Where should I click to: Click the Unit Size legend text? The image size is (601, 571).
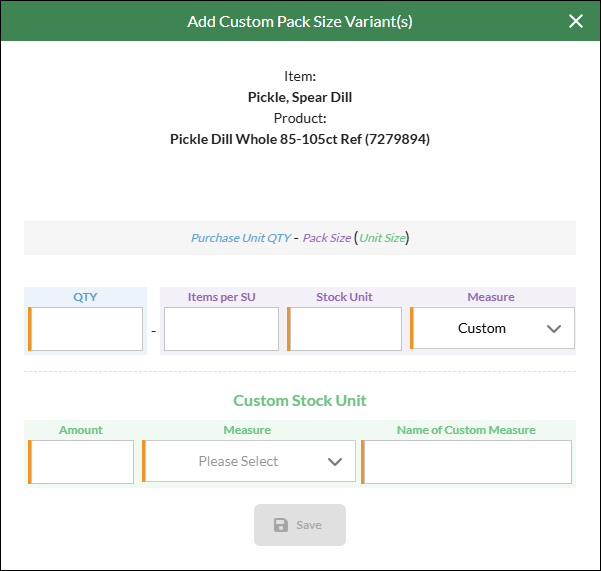click(382, 238)
